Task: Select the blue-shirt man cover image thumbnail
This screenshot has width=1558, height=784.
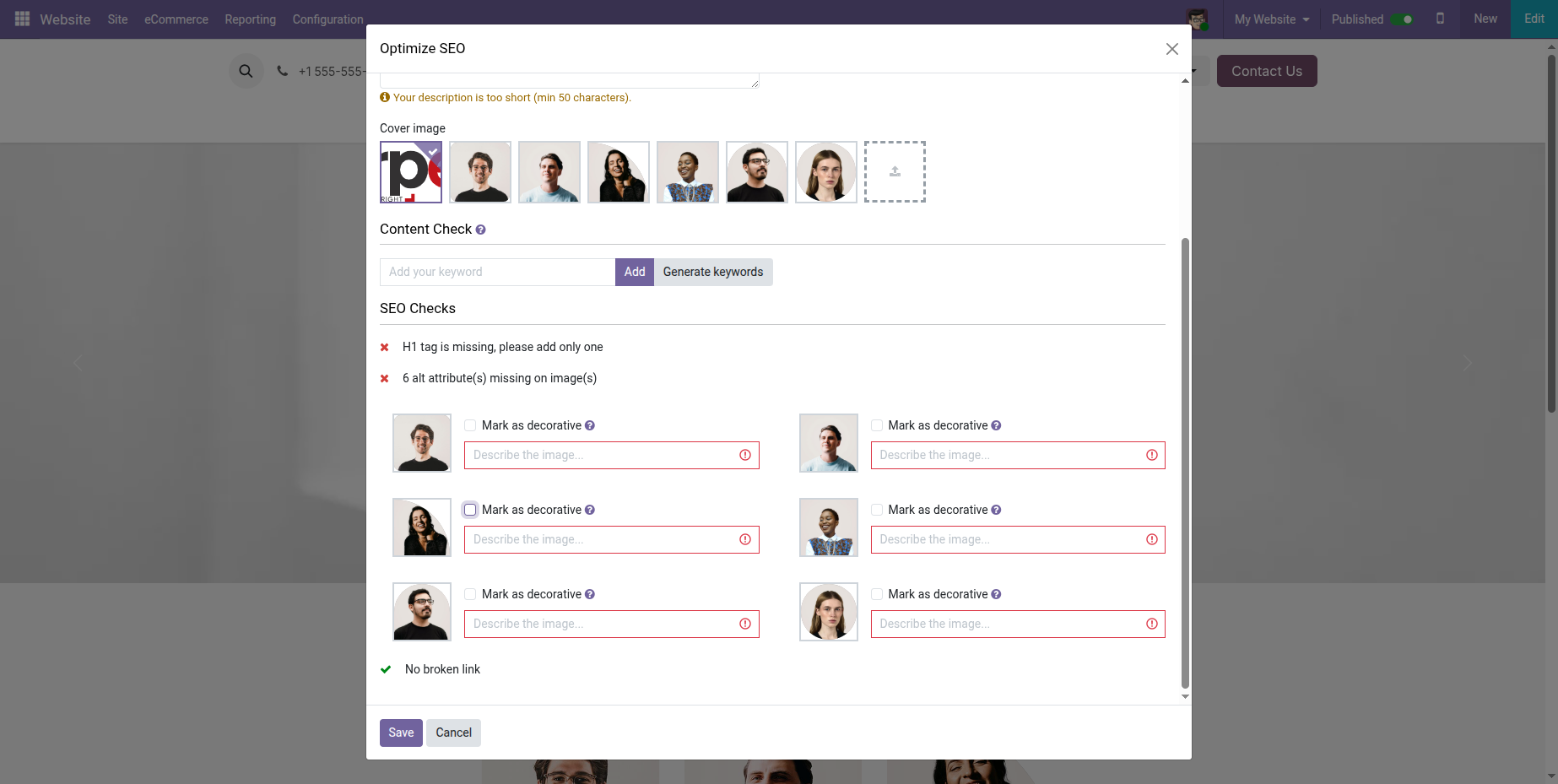Action: [x=549, y=172]
